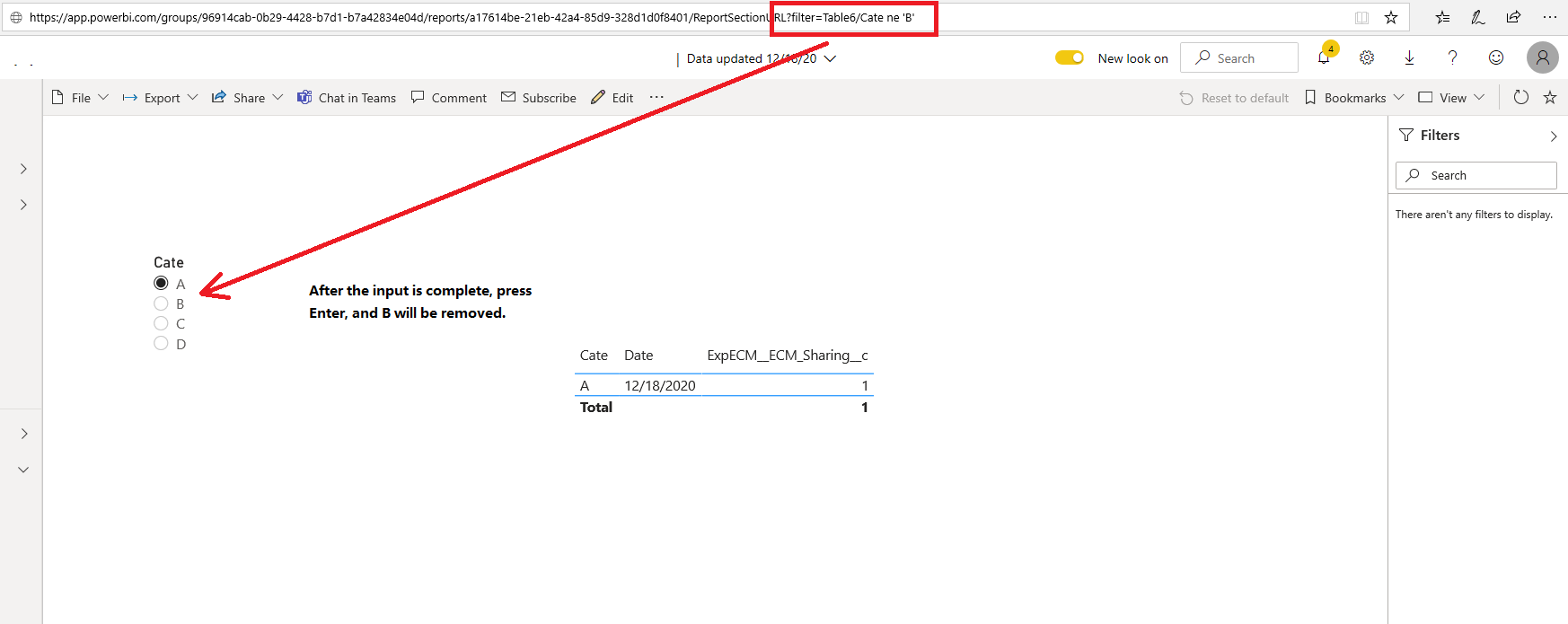This screenshot has height=624, width=1568.
Task: Collapse the Filters pane arrow
Action: [1554, 136]
